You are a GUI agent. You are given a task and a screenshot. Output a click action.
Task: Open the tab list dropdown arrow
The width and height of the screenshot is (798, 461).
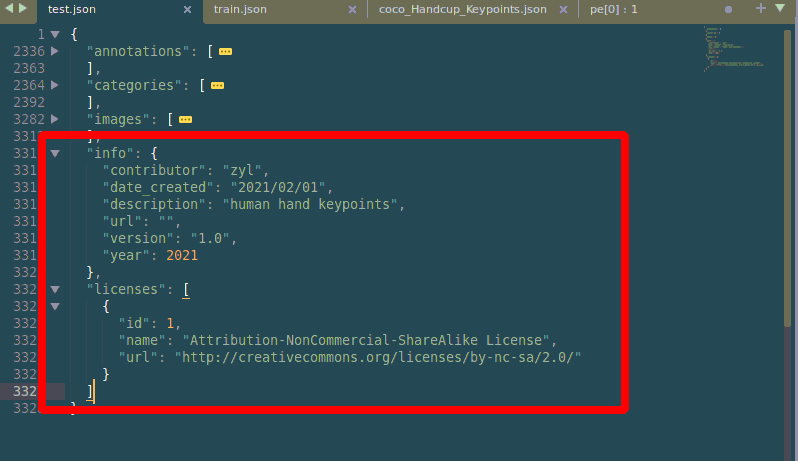(x=780, y=8)
